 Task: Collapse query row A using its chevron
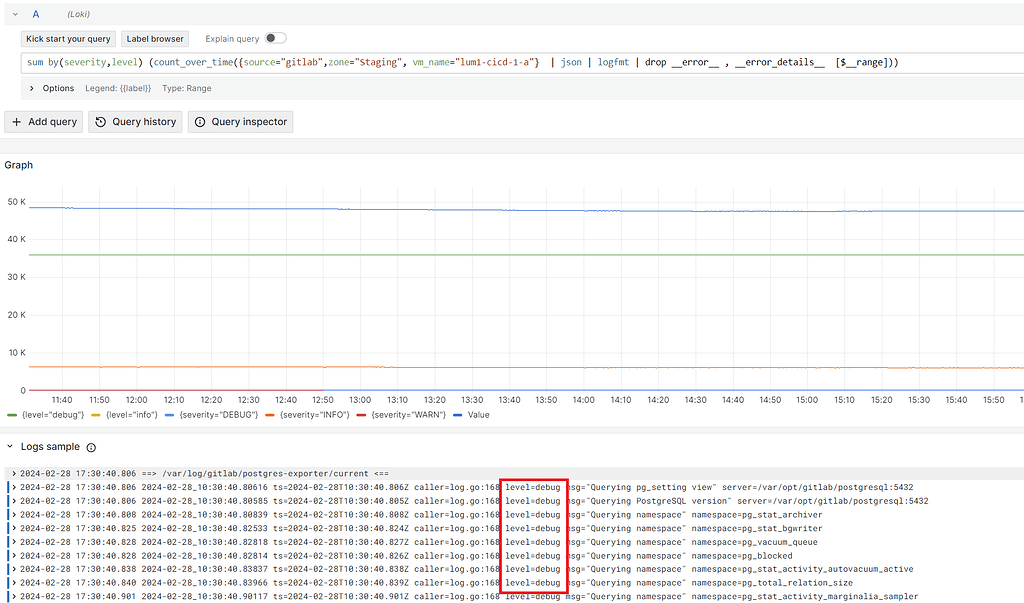point(14,14)
